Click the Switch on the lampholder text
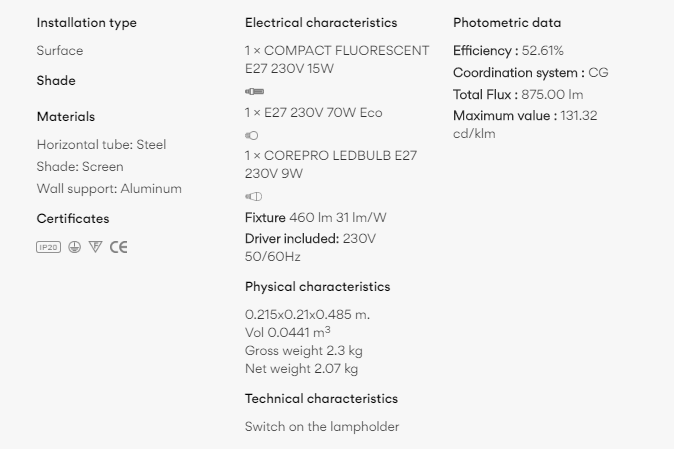Image resolution: width=674 pixels, height=449 pixels. (x=322, y=427)
